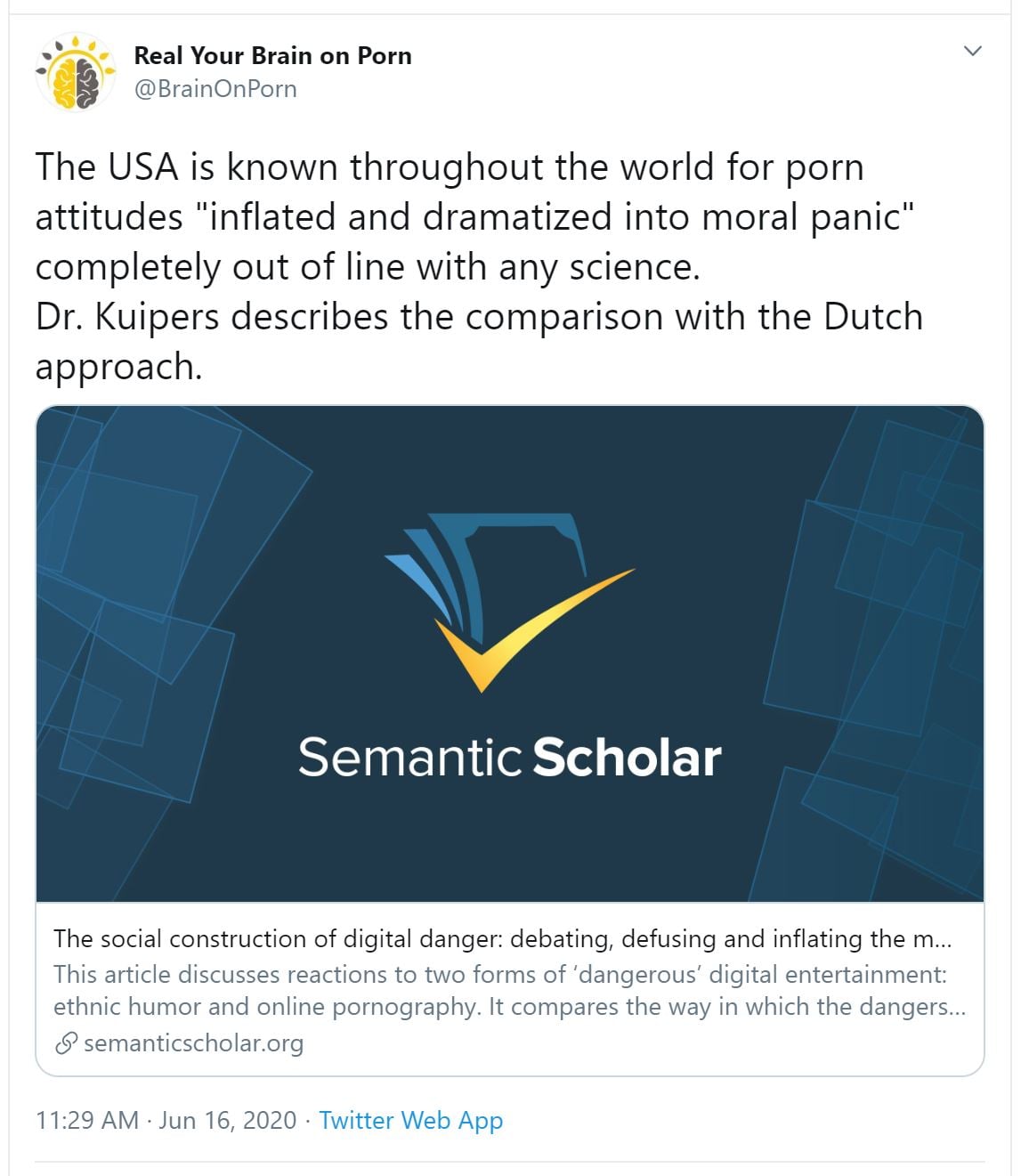1029x1176 pixels.
Task: Click the brain logo profile avatar
Action: click(x=75, y=72)
